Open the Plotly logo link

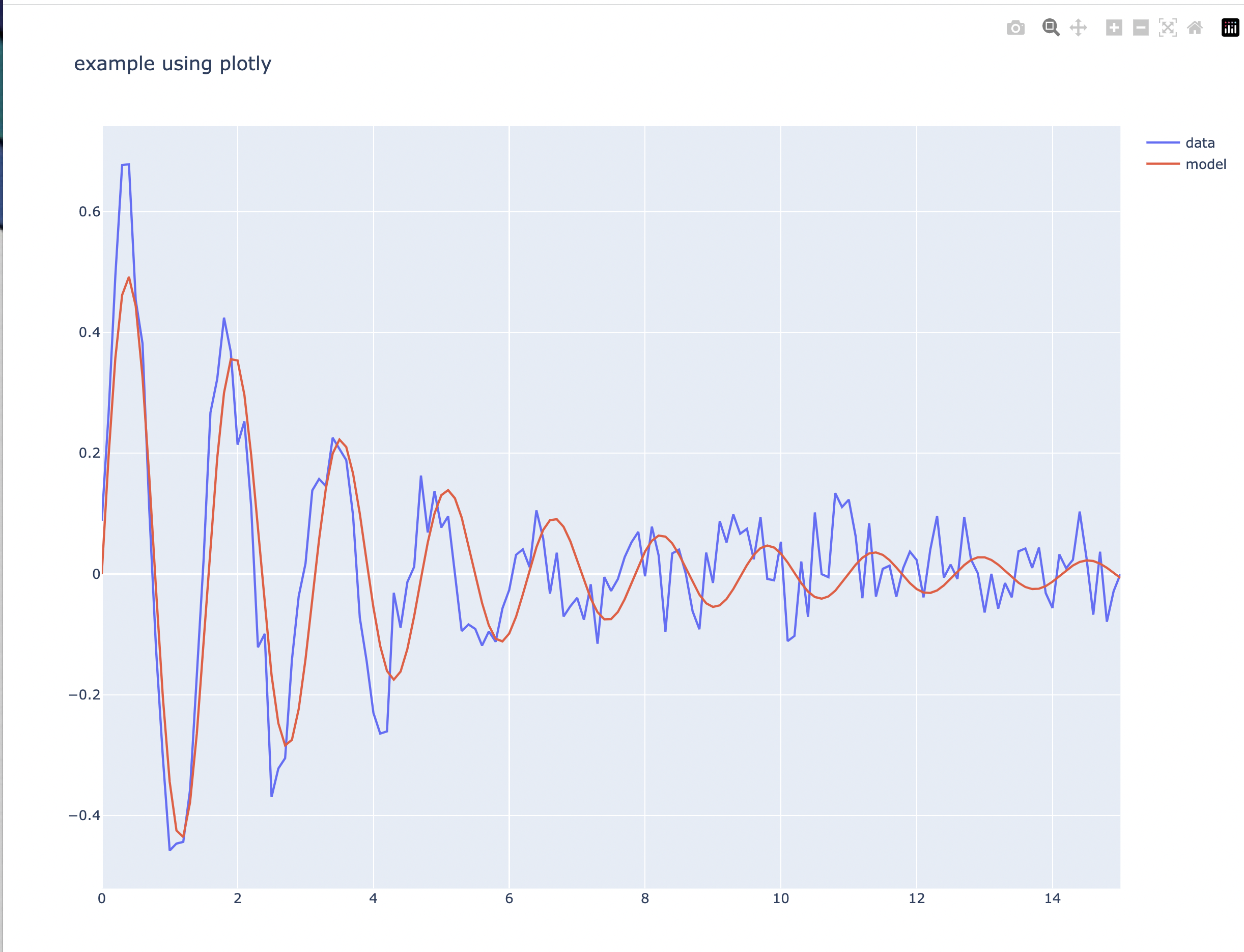pyautogui.click(x=1230, y=27)
